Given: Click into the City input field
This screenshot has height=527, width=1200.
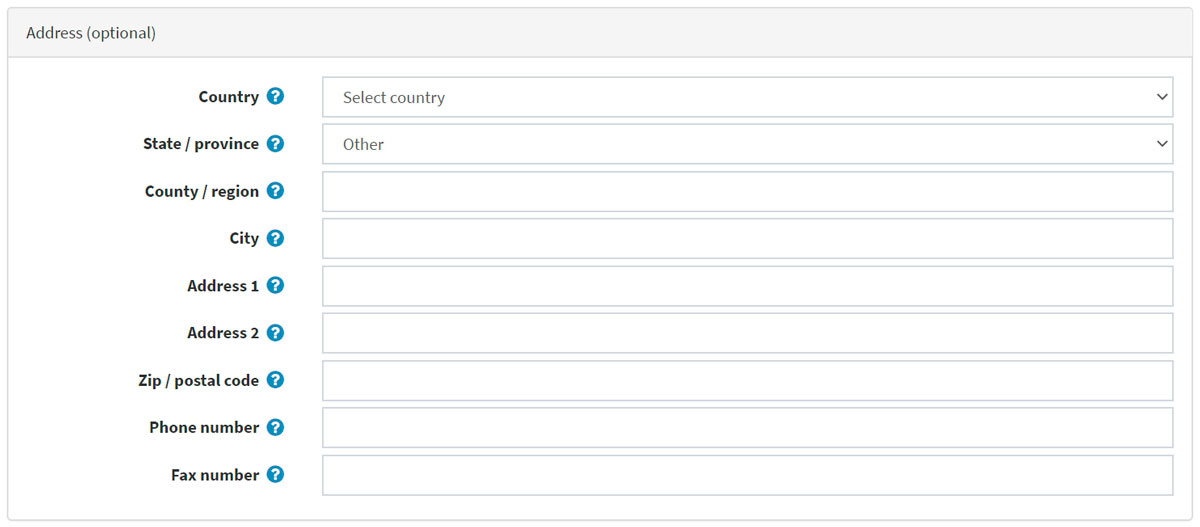Looking at the screenshot, I should (746, 238).
